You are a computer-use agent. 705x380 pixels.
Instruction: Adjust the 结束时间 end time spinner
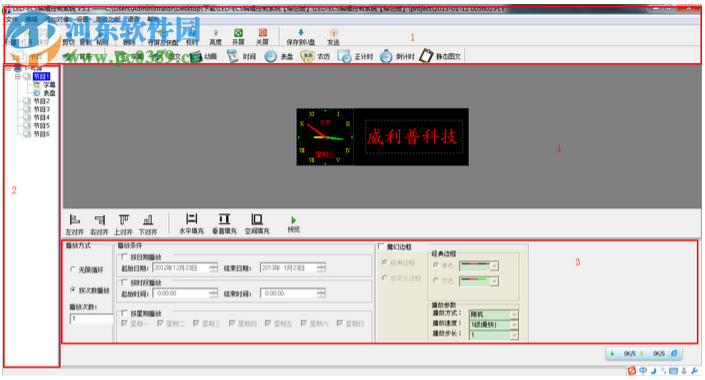pyautogui.click(x=321, y=293)
